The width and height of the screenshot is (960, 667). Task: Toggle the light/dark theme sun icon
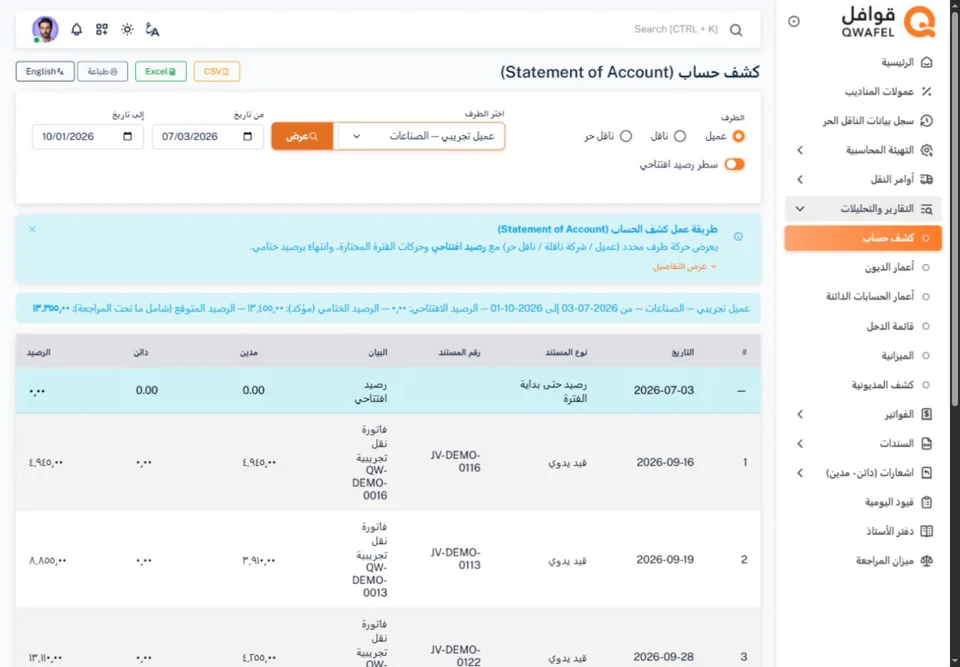pyautogui.click(x=127, y=29)
